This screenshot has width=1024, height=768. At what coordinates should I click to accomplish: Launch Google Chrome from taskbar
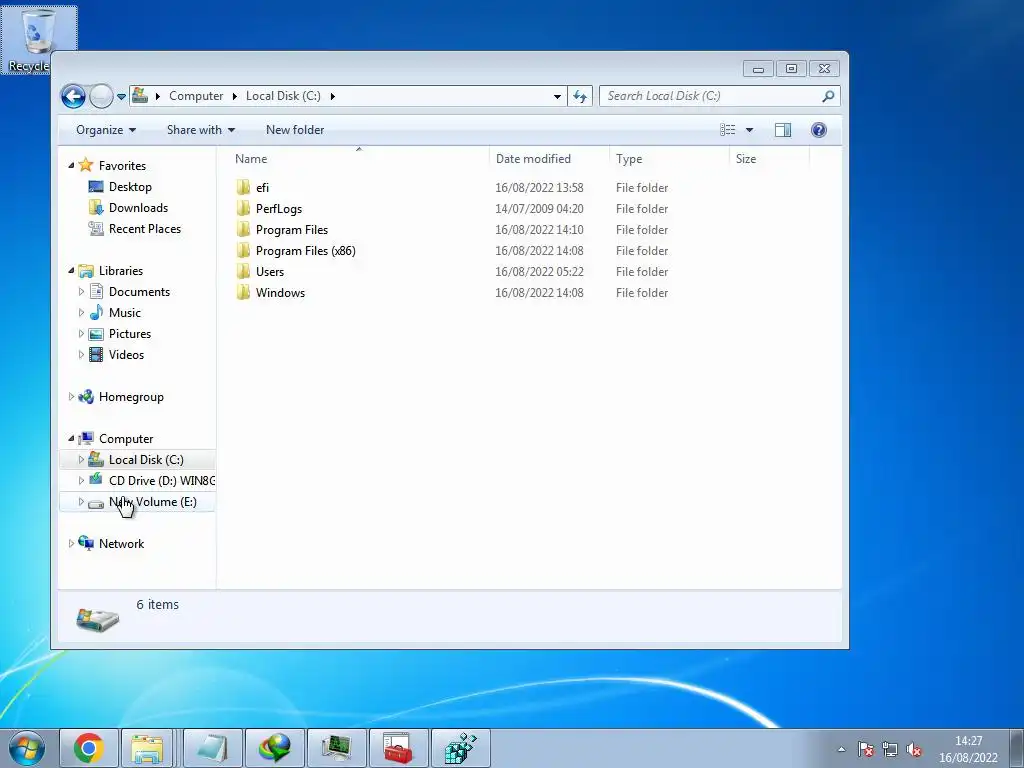[89, 748]
